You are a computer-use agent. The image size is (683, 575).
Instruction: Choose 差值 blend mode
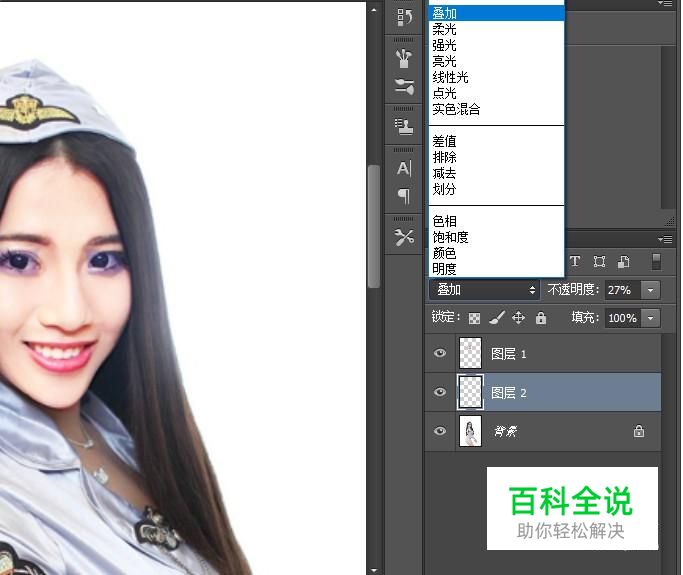(x=497, y=141)
